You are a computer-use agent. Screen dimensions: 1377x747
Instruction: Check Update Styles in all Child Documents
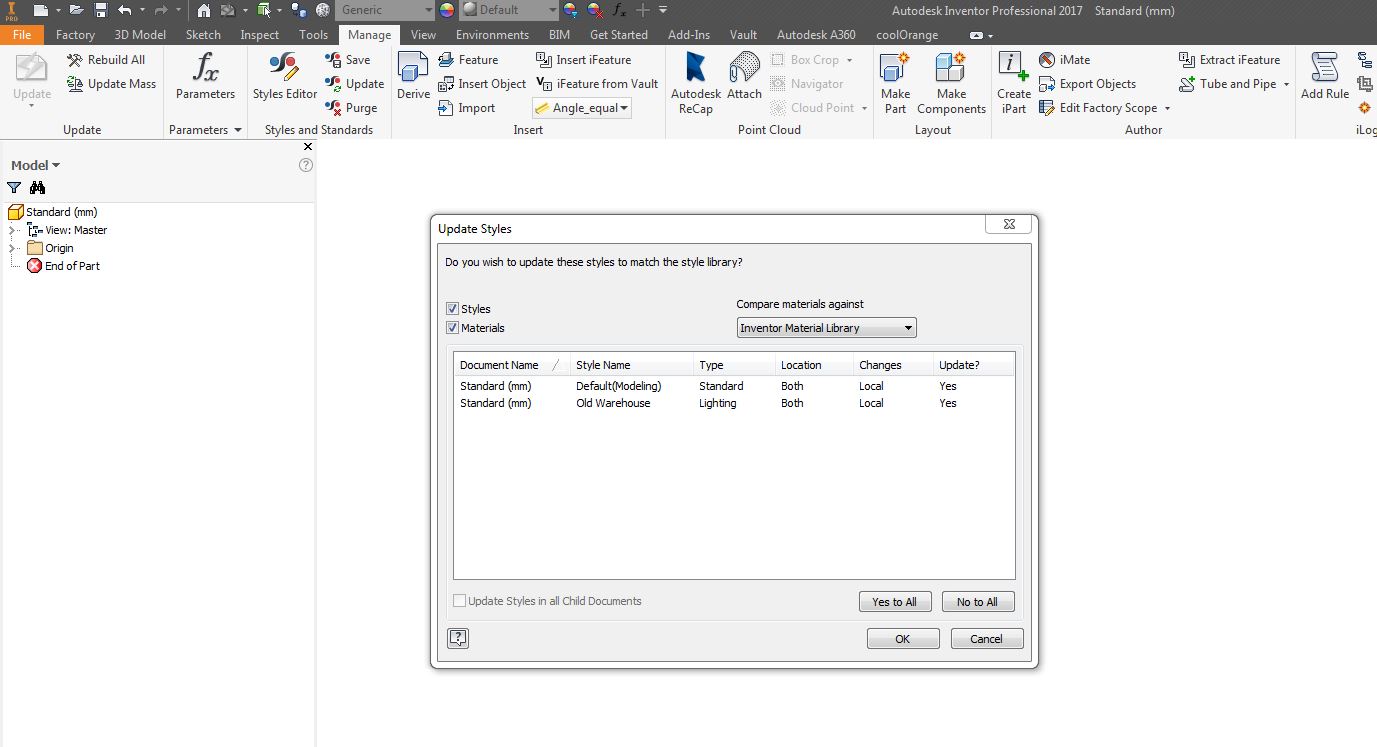(x=460, y=601)
